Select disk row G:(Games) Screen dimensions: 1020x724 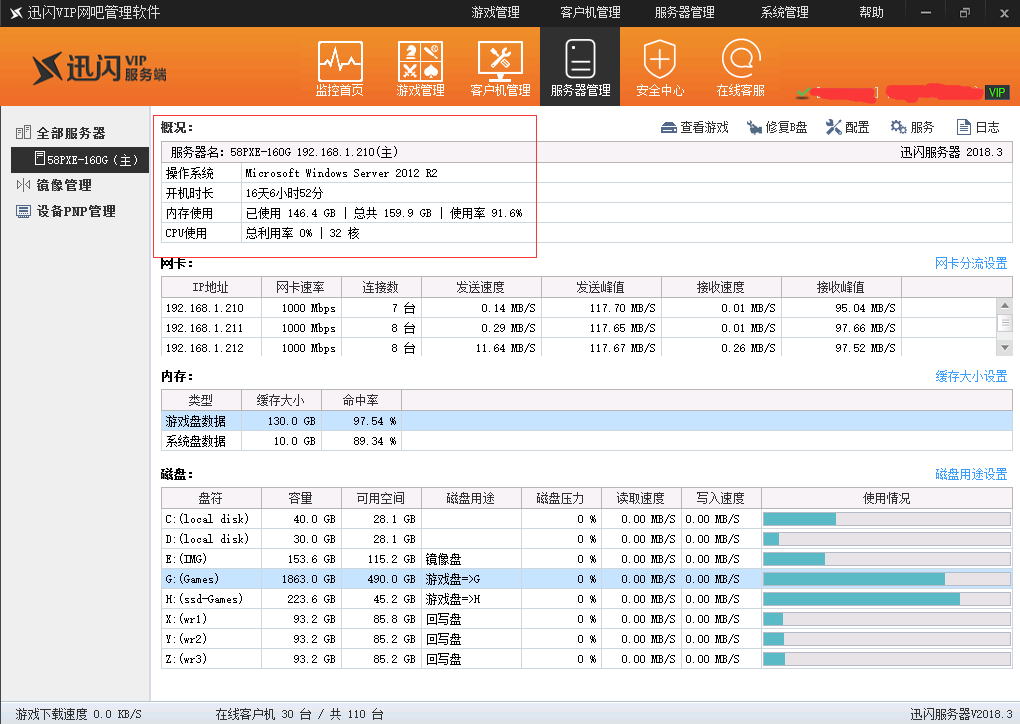[587, 579]
